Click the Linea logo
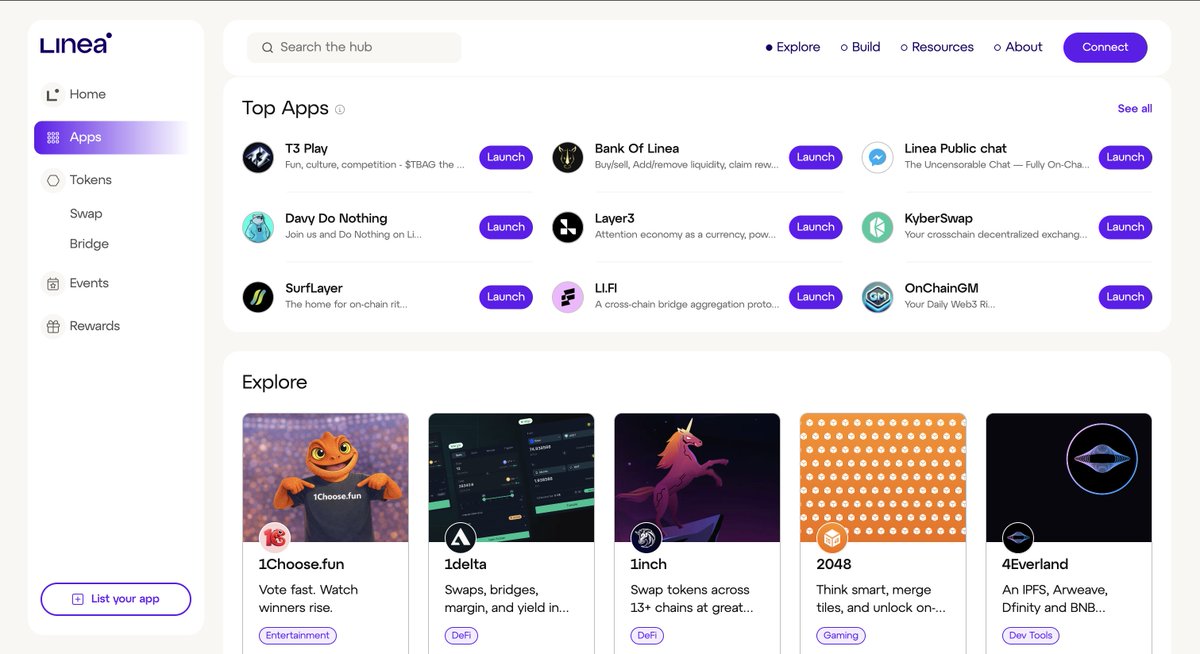Image resolution: width=1200 pixels, height=654 pixels. coord(74,44)
